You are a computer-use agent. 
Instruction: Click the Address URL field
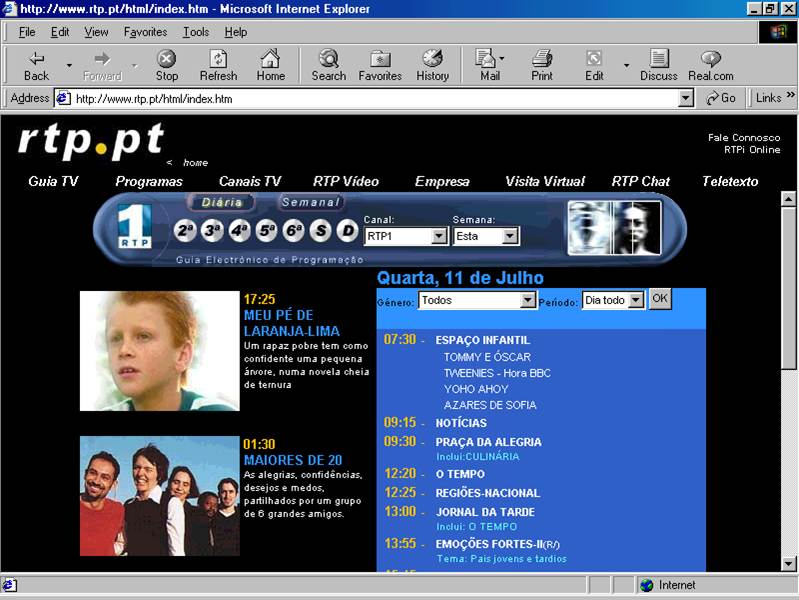[x=376, y=98]
